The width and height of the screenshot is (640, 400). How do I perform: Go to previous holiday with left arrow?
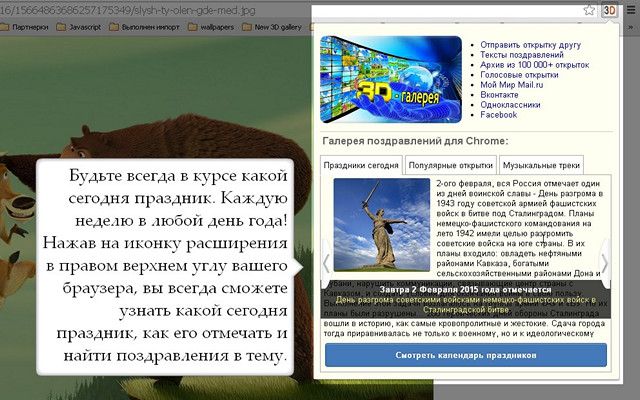(326, 264)
